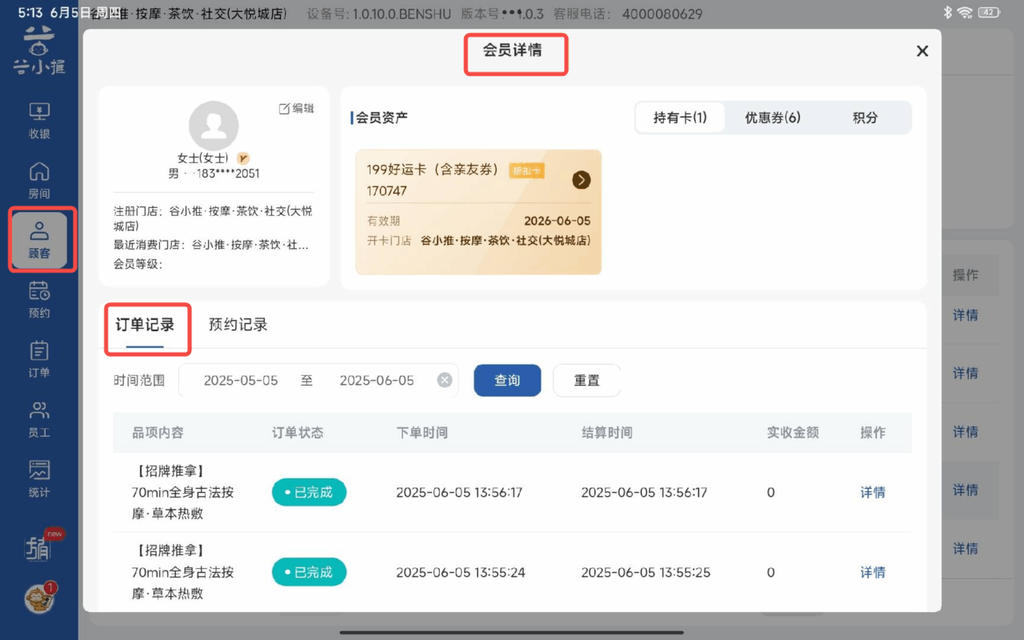The width and height of the screenshot is (1024, 640).
Task: Click the 实收金额 column header
Action: [x=792, y=432]
